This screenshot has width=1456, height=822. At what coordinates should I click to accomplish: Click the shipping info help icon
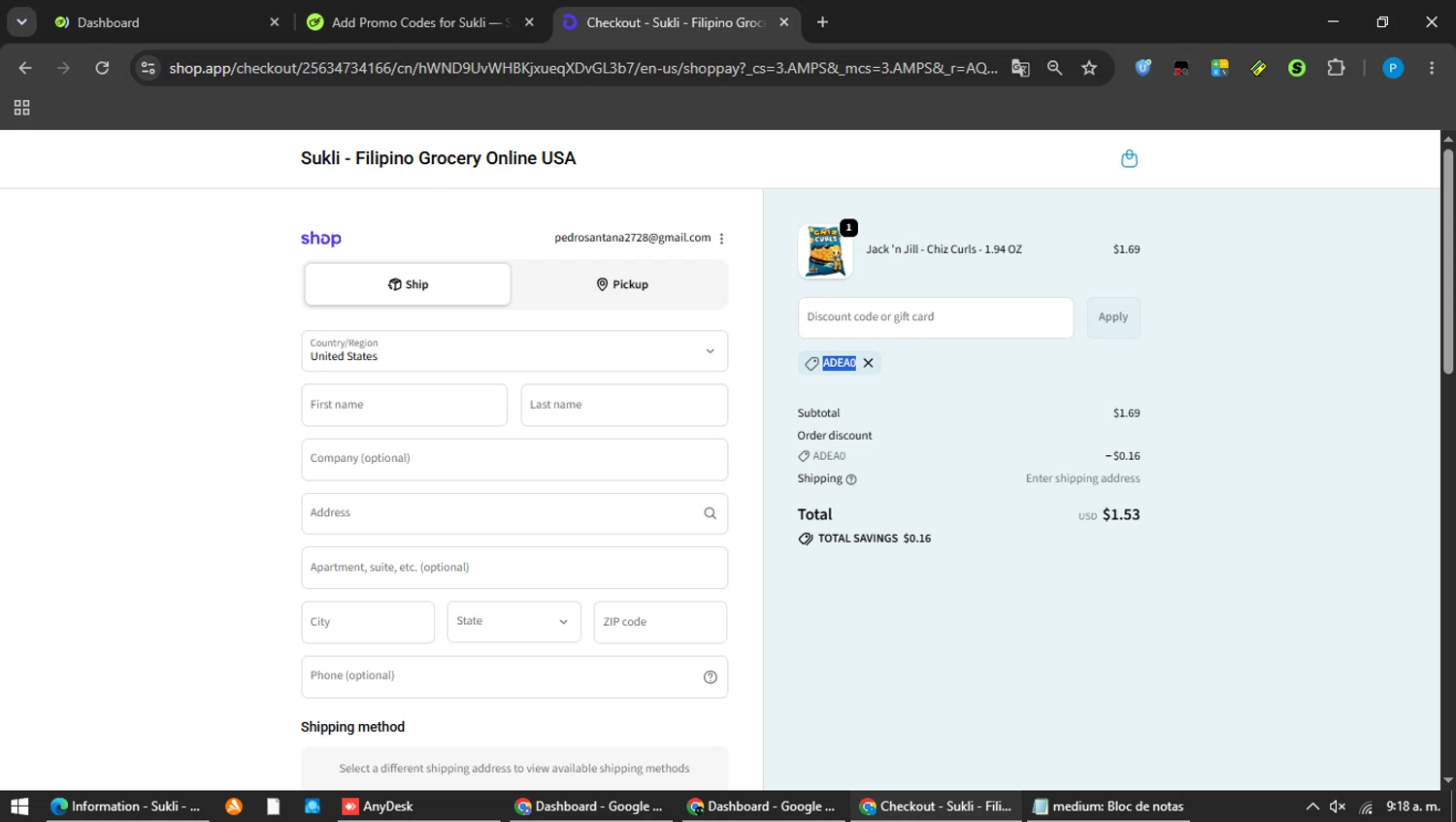tap(851, 479)
